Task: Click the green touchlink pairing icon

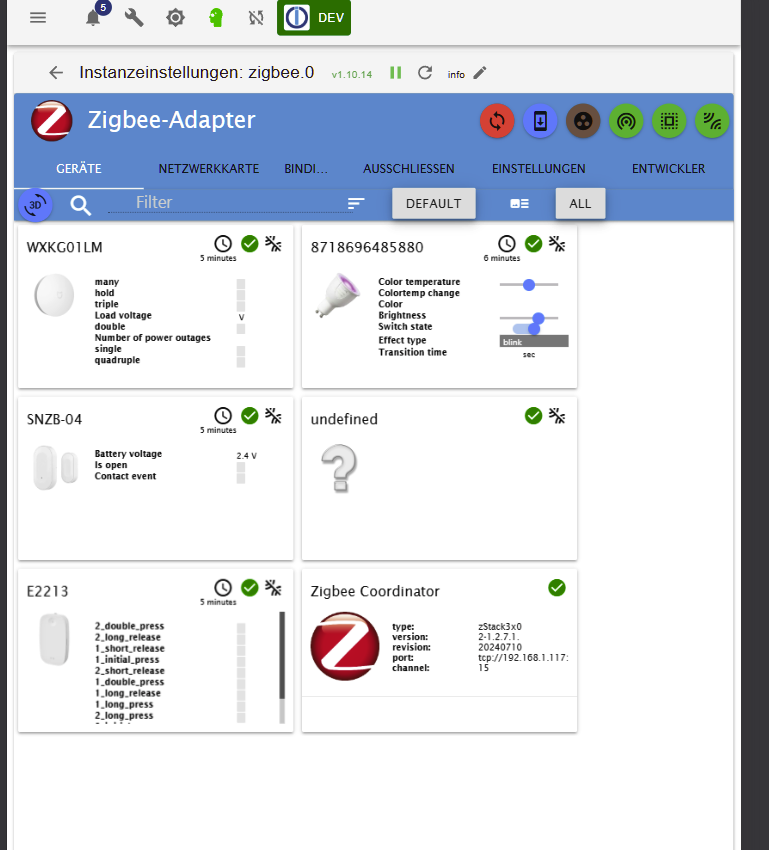Action: (626, 121)
